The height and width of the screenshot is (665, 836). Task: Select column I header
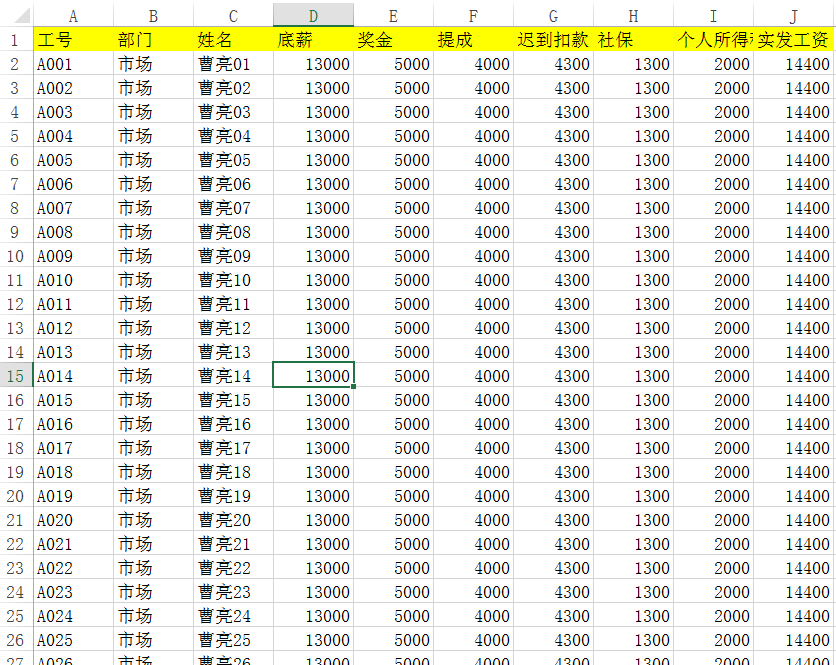tap(713, 16)
